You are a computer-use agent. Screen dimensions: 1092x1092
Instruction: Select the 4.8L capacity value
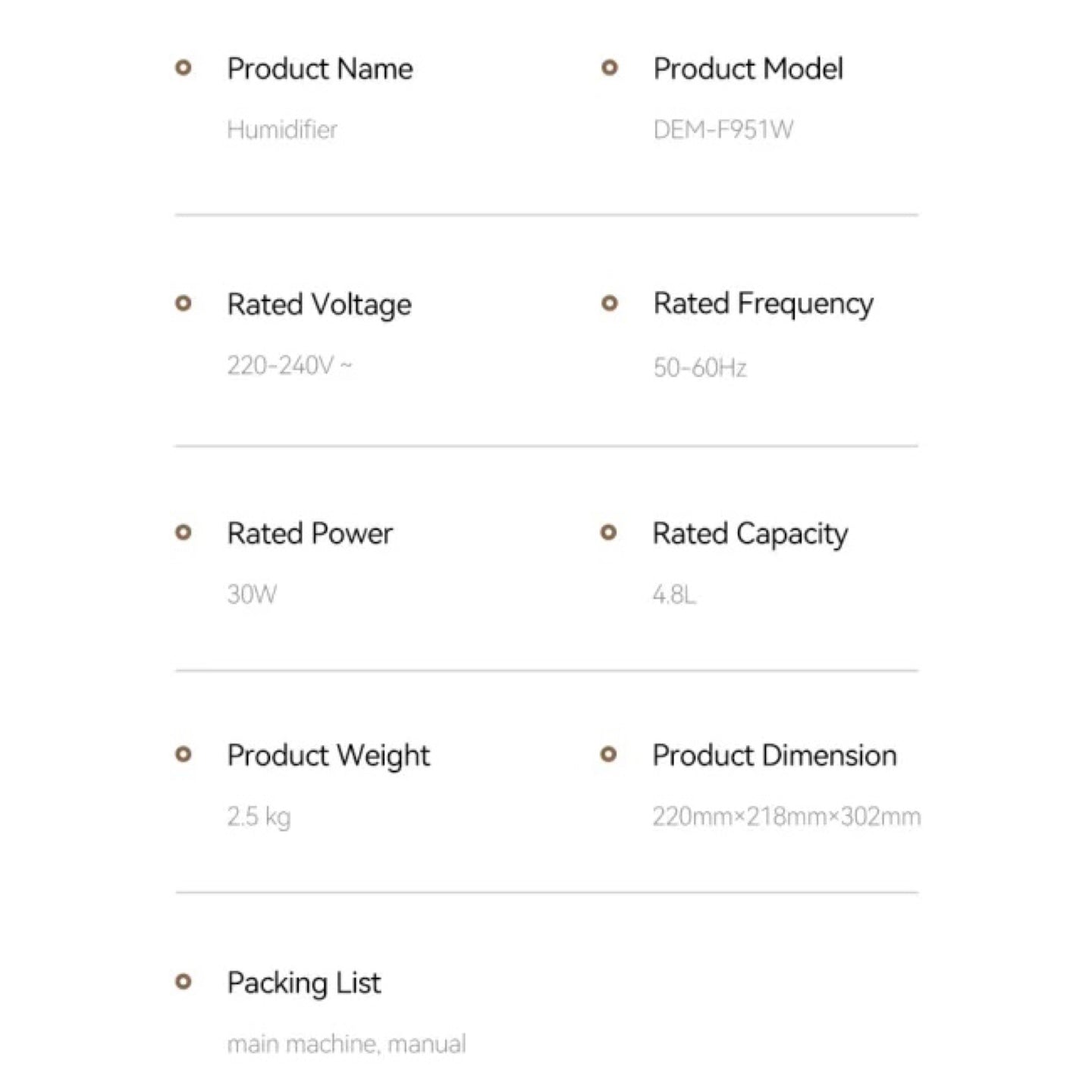point(673,595)
